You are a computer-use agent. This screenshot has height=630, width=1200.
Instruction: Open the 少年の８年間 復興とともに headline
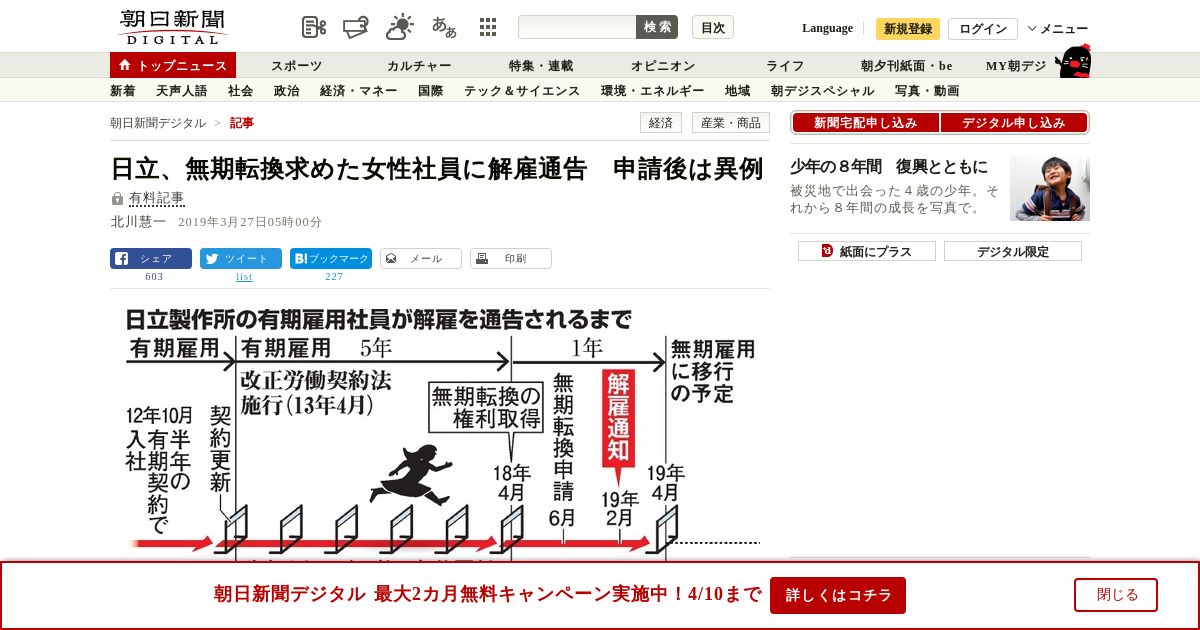click(889, 167)
